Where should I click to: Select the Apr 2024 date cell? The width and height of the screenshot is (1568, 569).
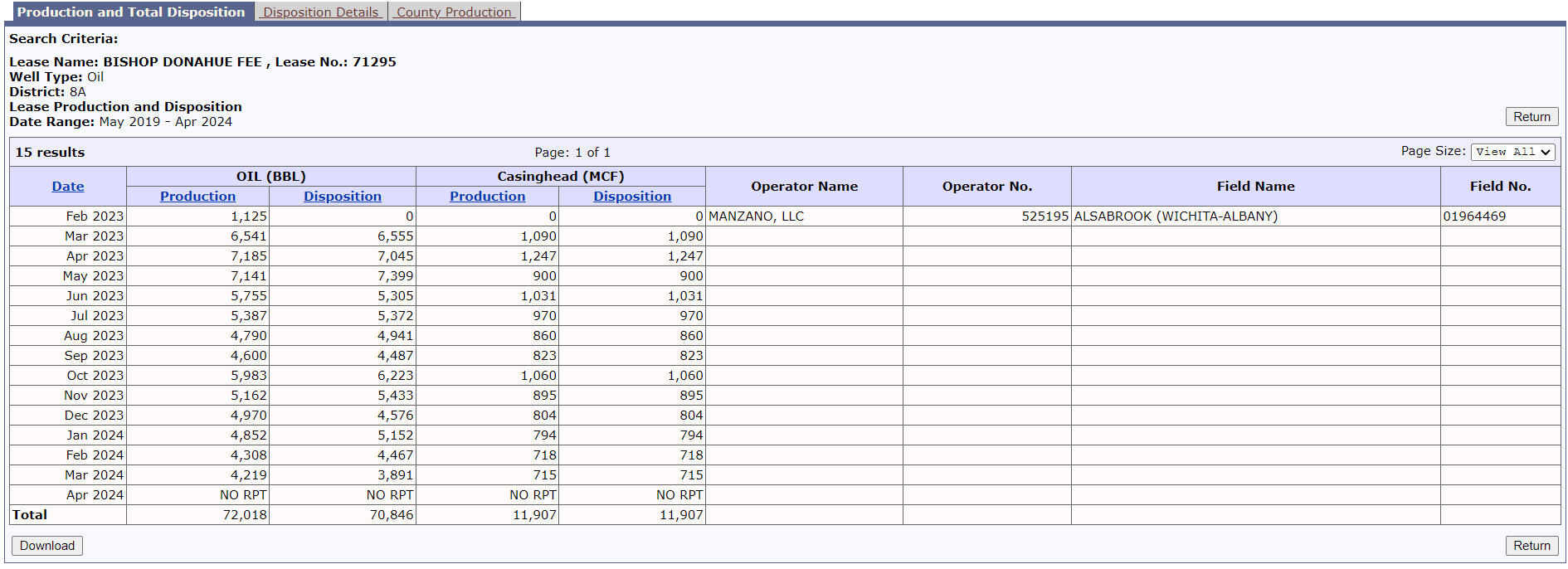pyautogui.click(x=68, y=495)
